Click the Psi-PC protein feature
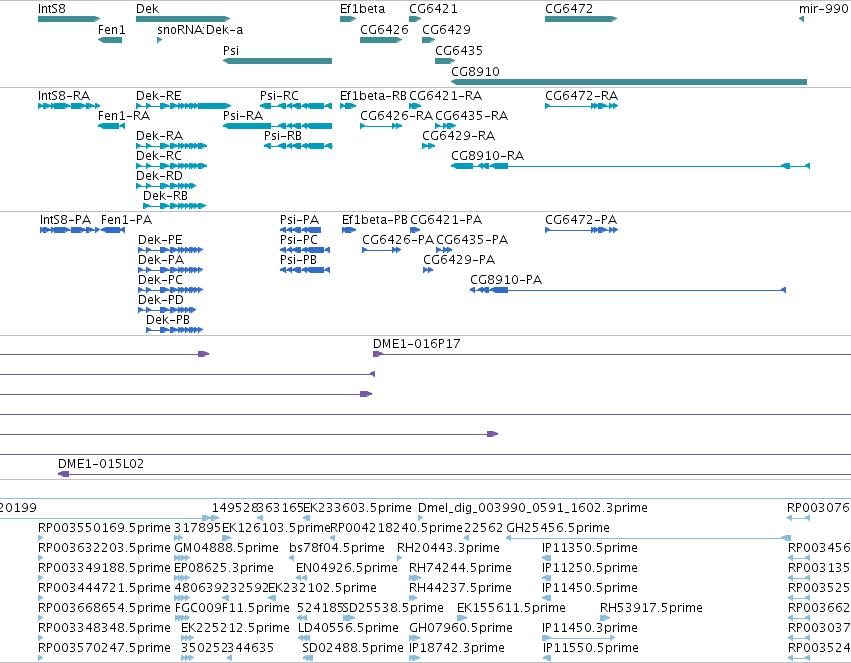851x663 pixels. click(305, 250)
